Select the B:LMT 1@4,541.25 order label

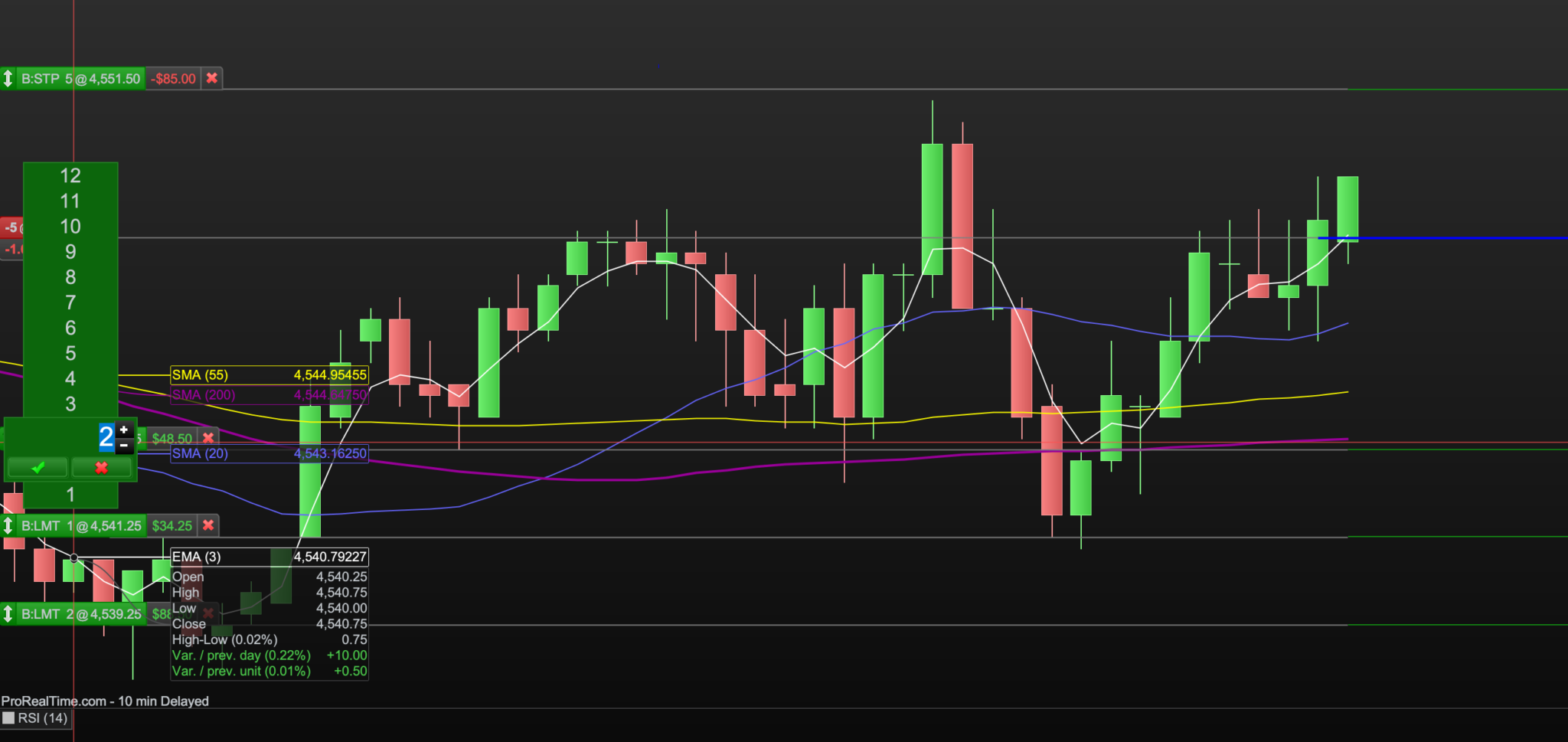pos(80,525)
